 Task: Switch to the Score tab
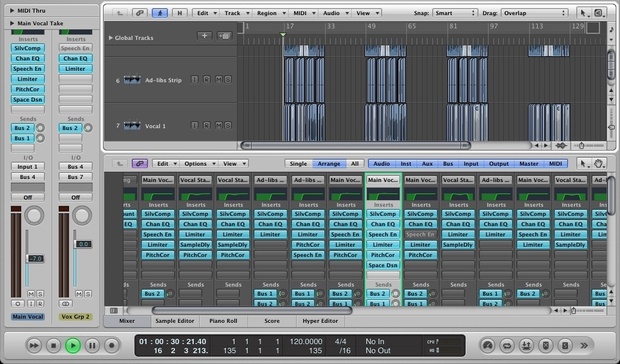point(272,321)
